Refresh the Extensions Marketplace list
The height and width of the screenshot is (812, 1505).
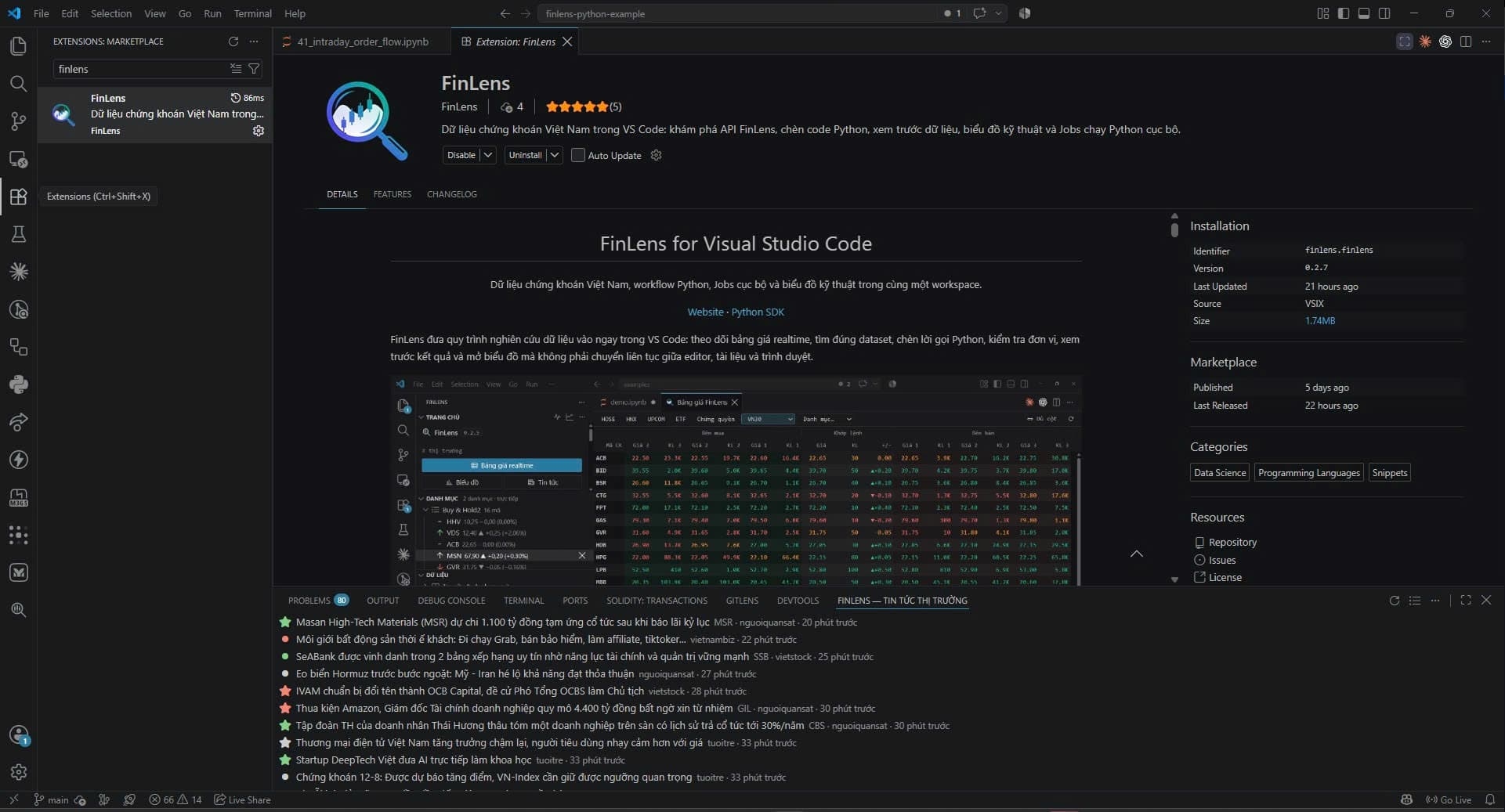233,42
